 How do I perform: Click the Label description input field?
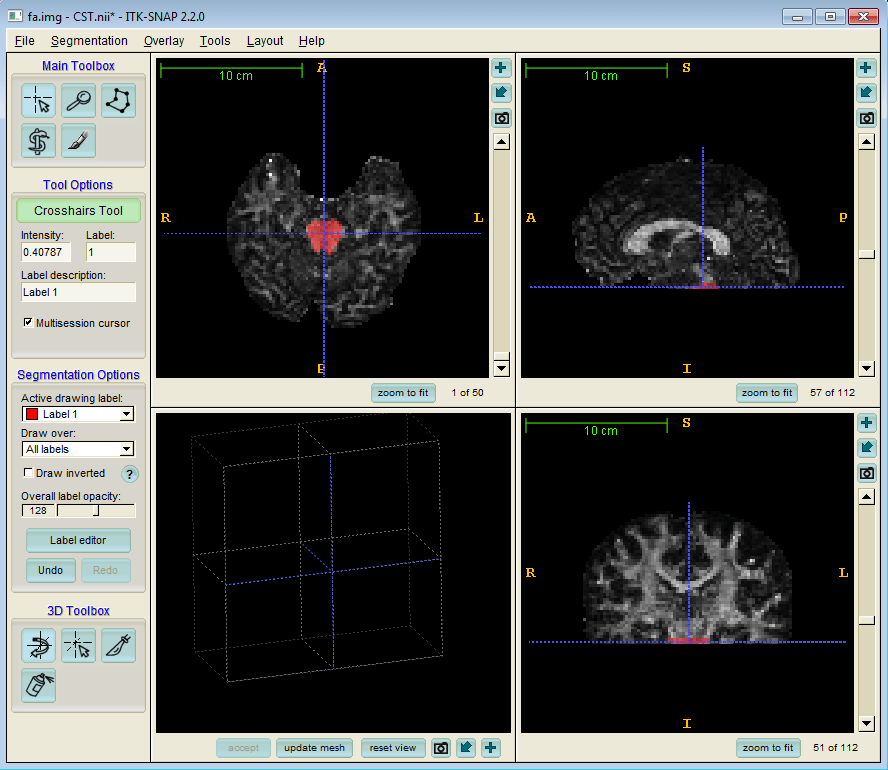(78, 292)
